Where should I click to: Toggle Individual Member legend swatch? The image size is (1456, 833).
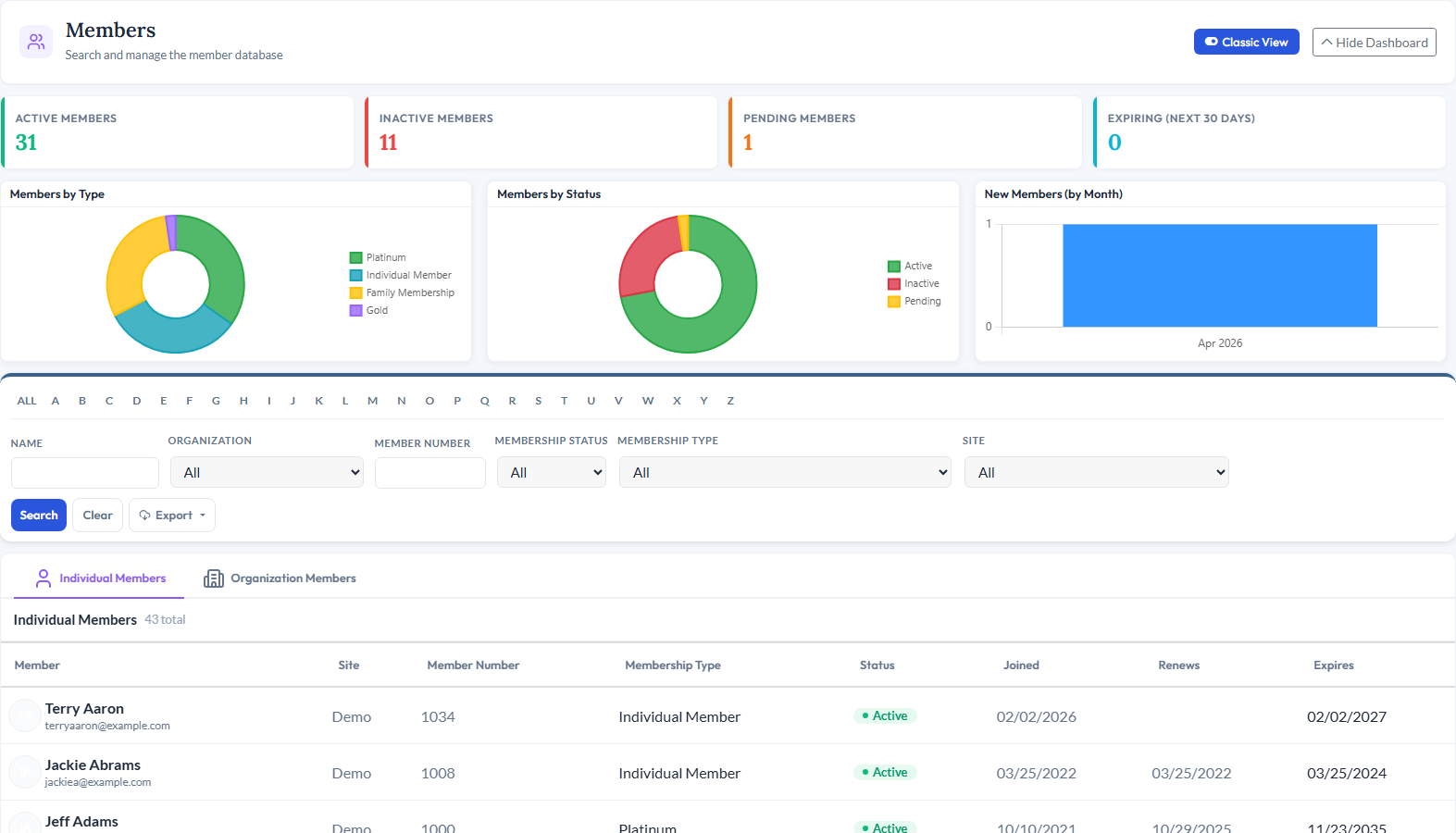[355, 276]
